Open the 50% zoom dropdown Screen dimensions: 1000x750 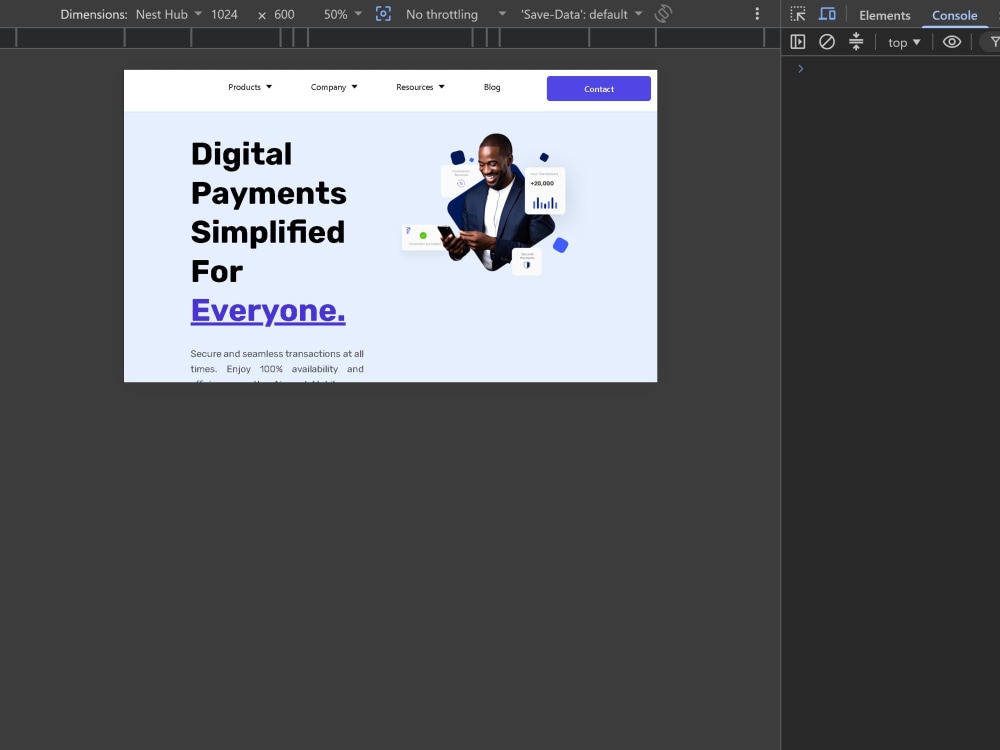point(342,14)
